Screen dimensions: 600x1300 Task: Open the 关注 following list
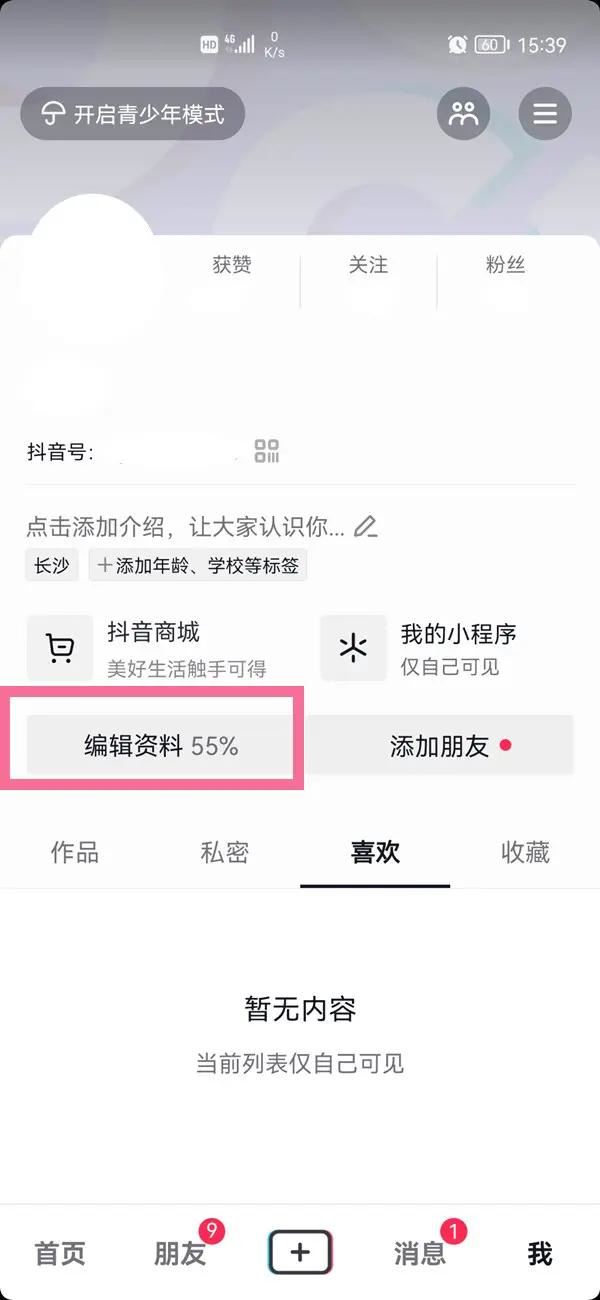point(368,265)
